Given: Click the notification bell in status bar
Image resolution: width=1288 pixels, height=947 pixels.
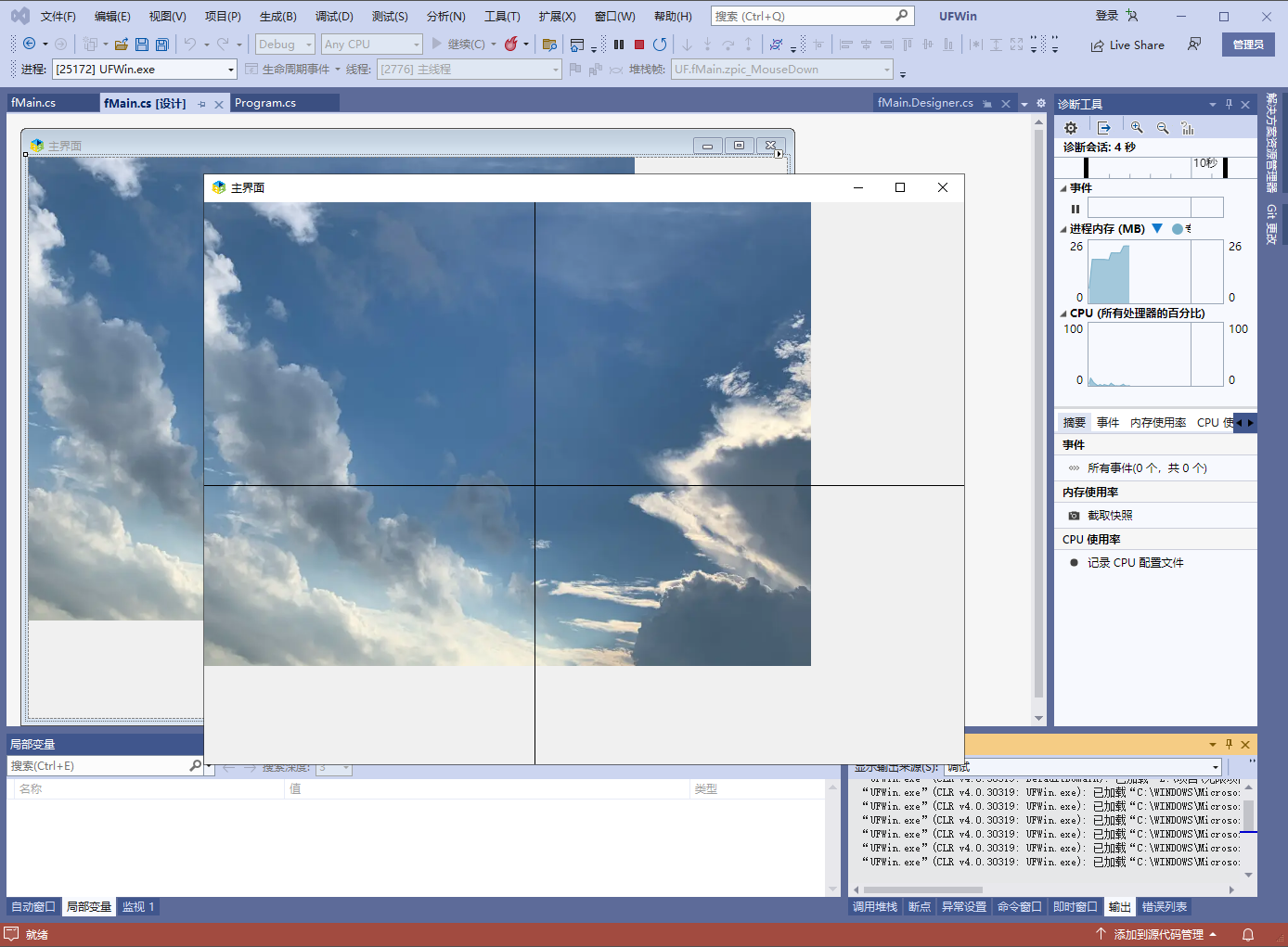Looking at the screenshot, I should (1248, 934).
